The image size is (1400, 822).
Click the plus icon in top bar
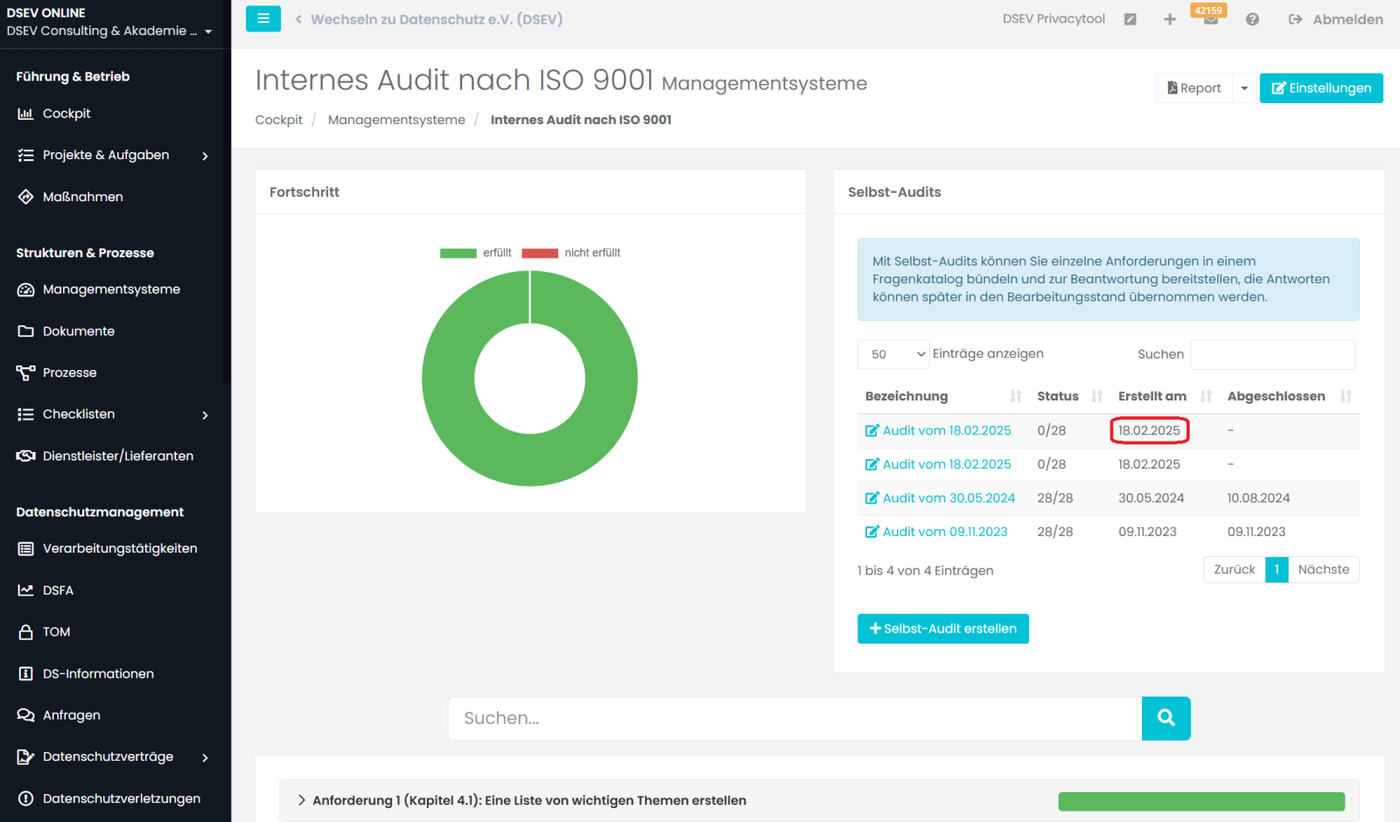(1169, 20)
